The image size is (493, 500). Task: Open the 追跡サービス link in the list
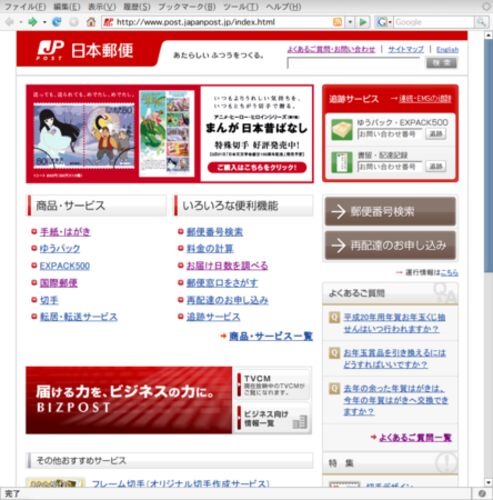213,317
